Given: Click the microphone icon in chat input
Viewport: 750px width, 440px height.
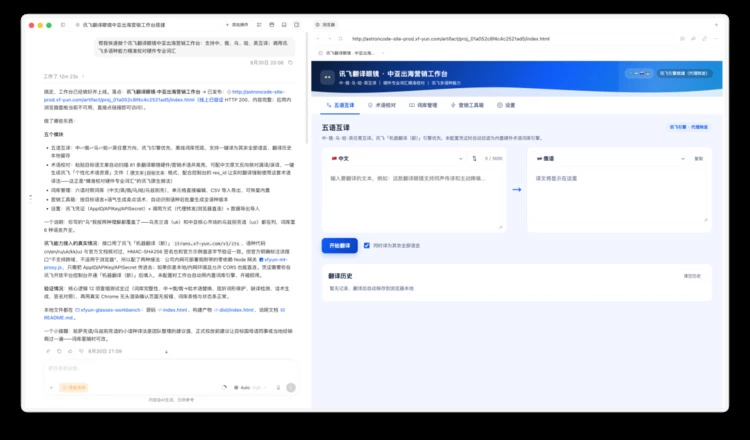Looking at the screenshot, I should click(278, 387).
